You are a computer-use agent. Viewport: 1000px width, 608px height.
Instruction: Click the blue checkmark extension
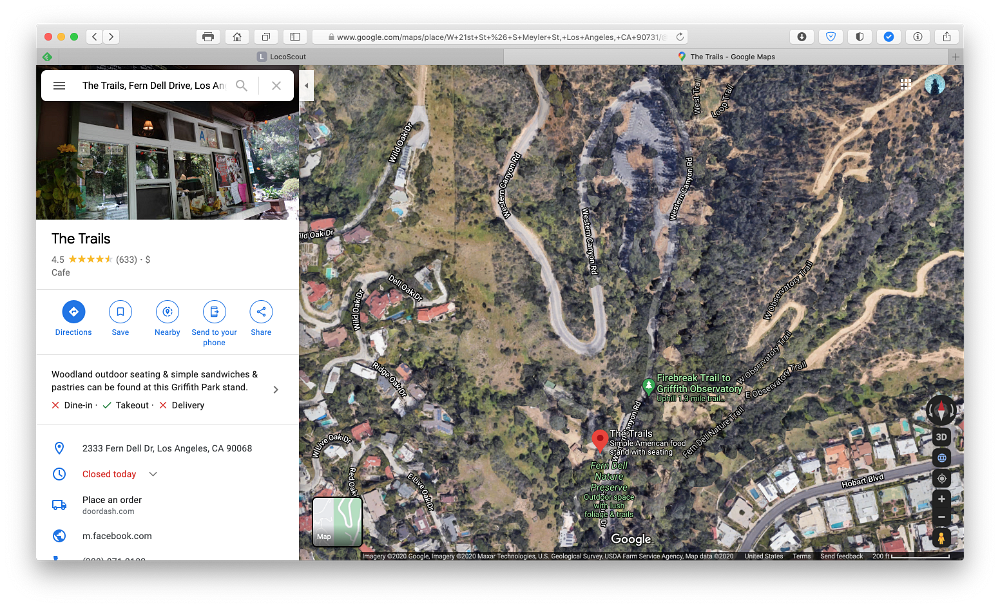click(888, 37)
